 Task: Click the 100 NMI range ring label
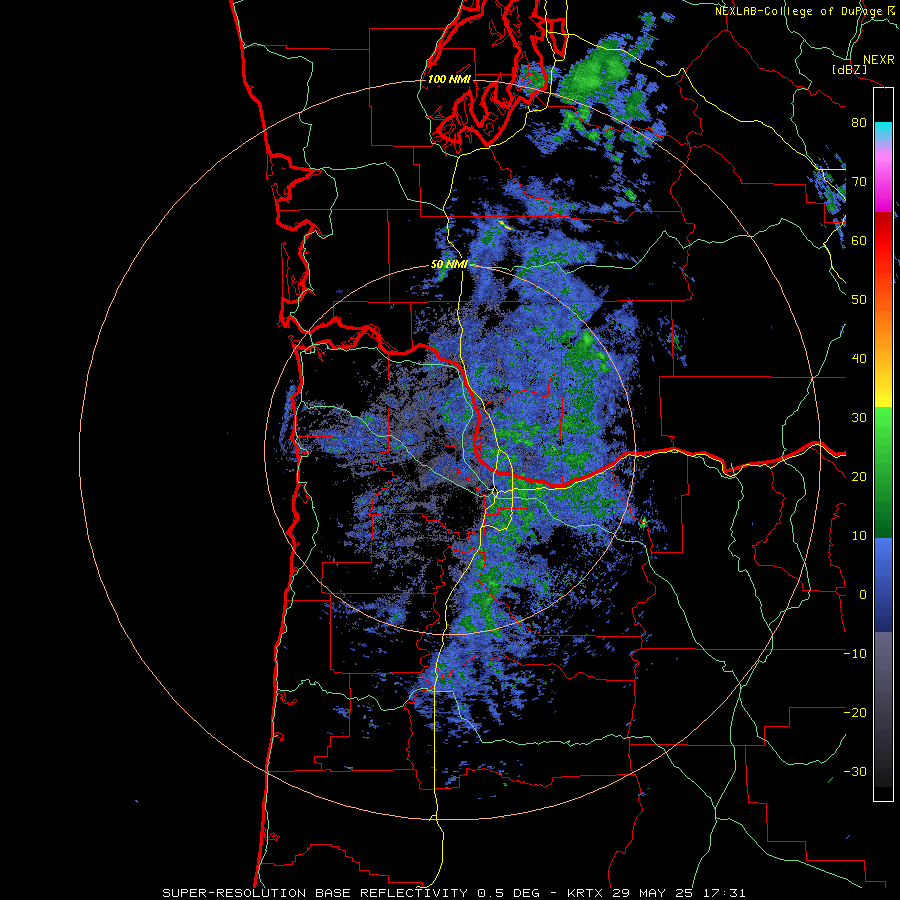click(x=449, y=79)
